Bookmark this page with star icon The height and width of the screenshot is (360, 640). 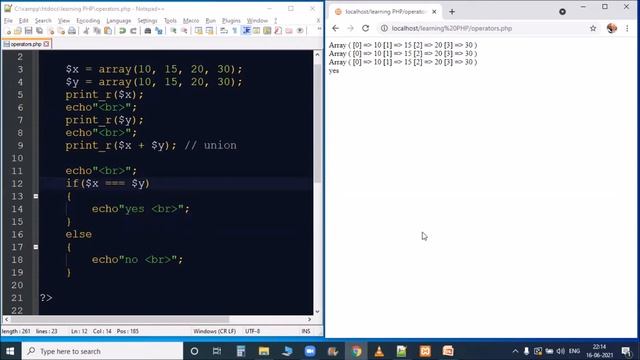point(593,28)
